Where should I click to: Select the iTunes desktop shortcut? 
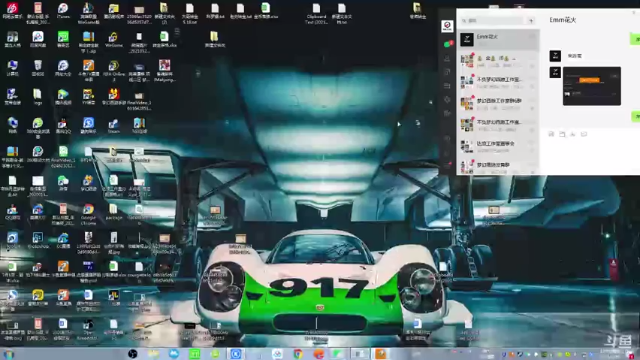63,11
